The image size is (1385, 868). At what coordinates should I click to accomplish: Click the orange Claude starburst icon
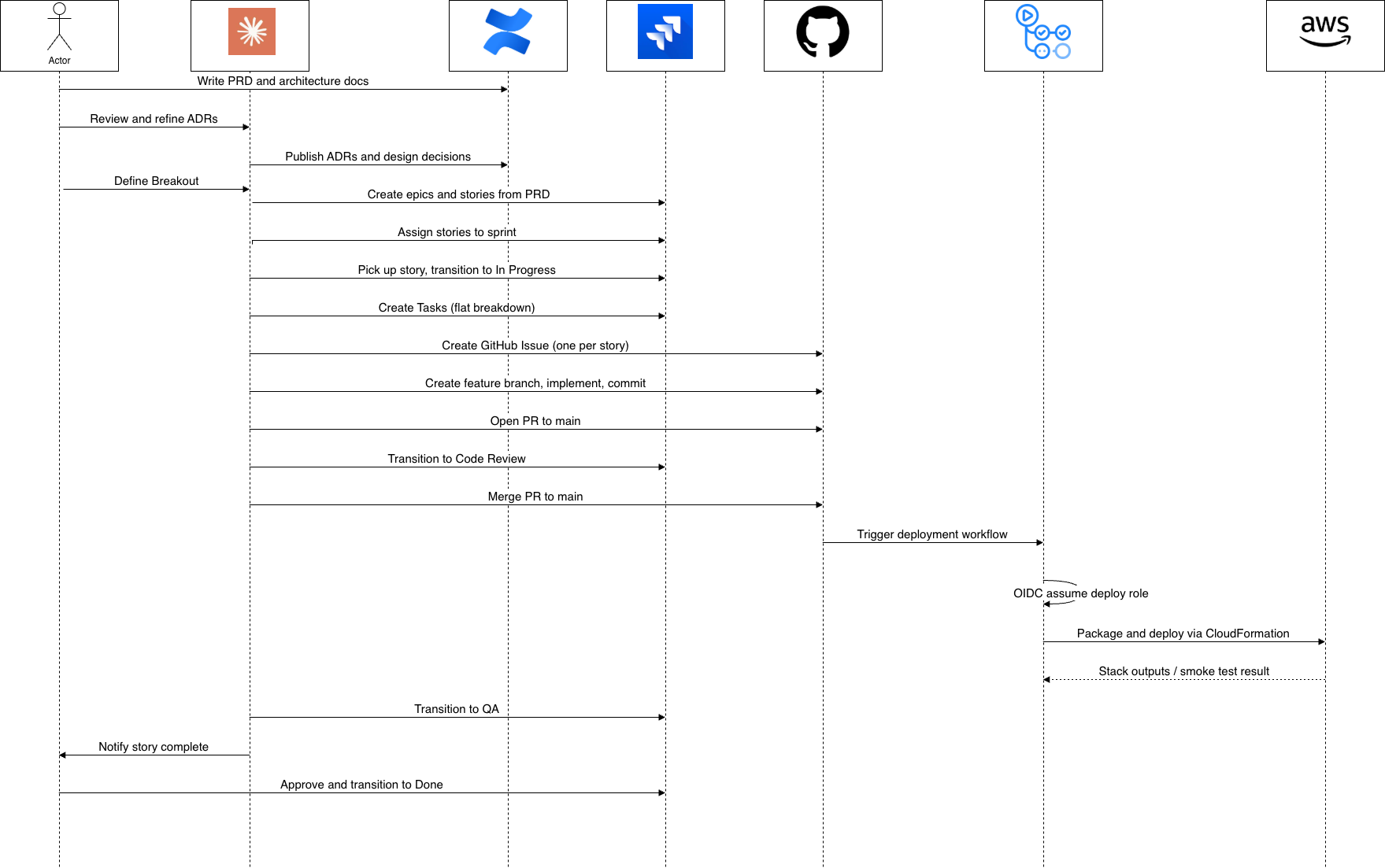click(x=252, y=31)
